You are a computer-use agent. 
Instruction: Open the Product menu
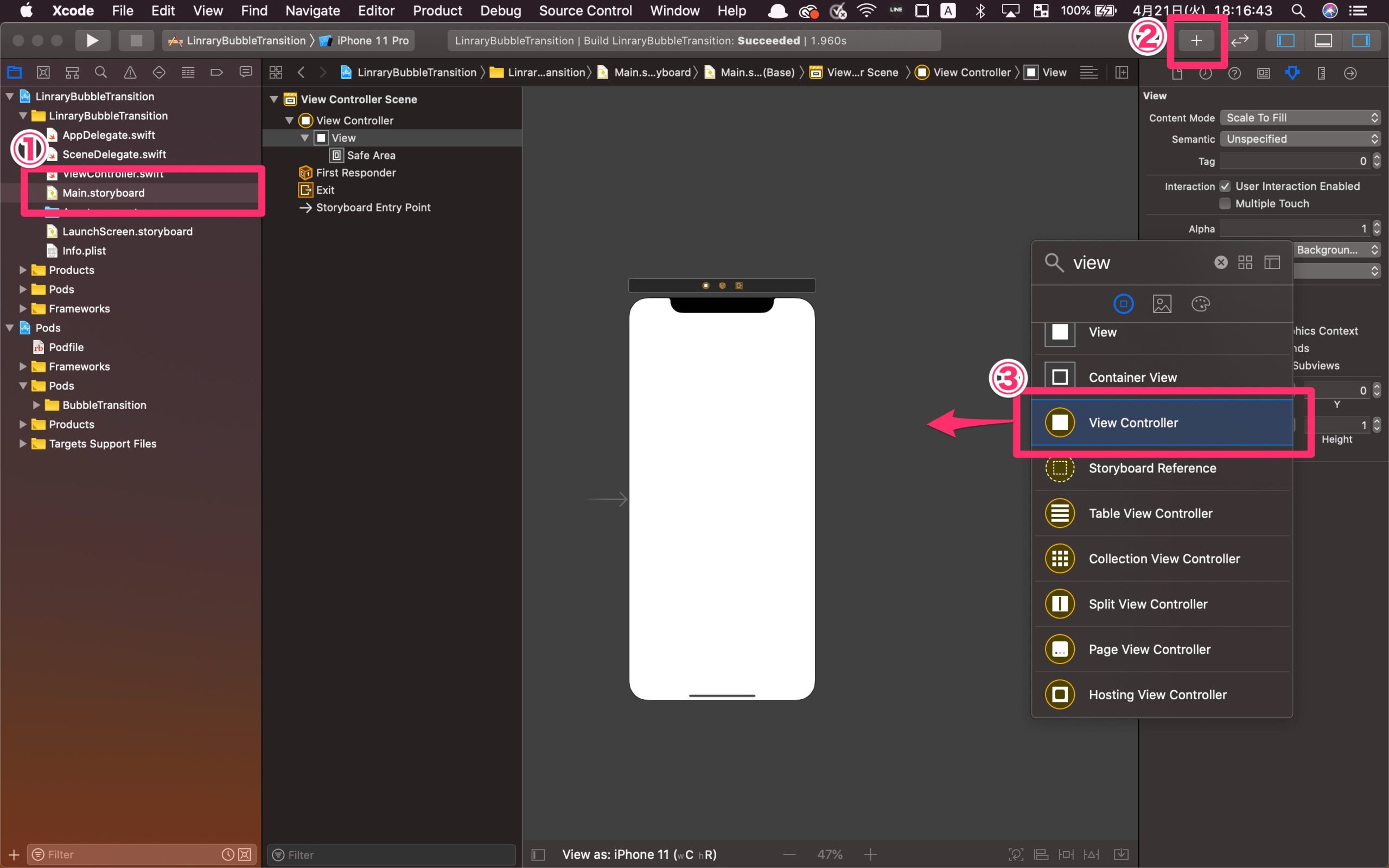point(437,10)
